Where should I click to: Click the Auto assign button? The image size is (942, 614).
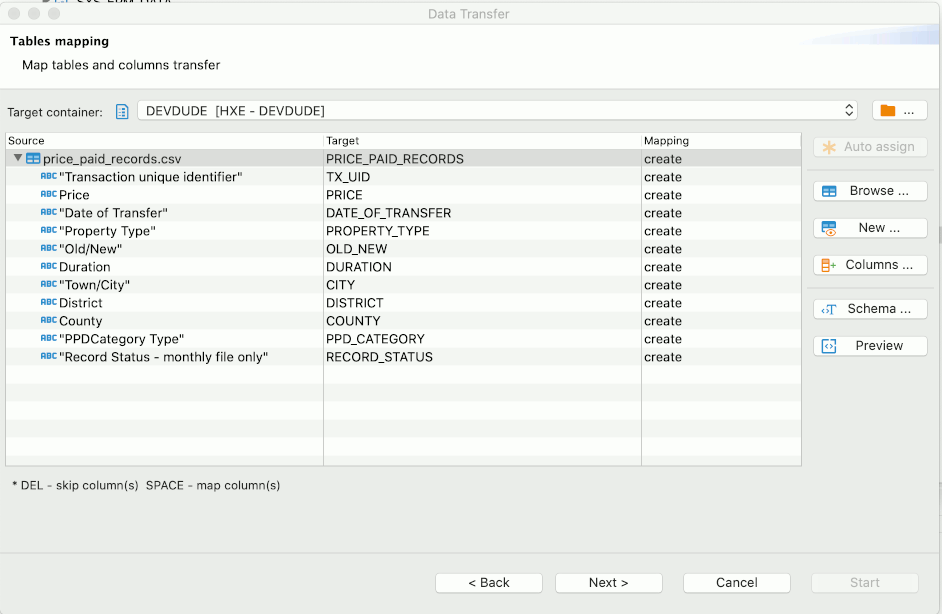pyautogui.click(x=870, y=147)
